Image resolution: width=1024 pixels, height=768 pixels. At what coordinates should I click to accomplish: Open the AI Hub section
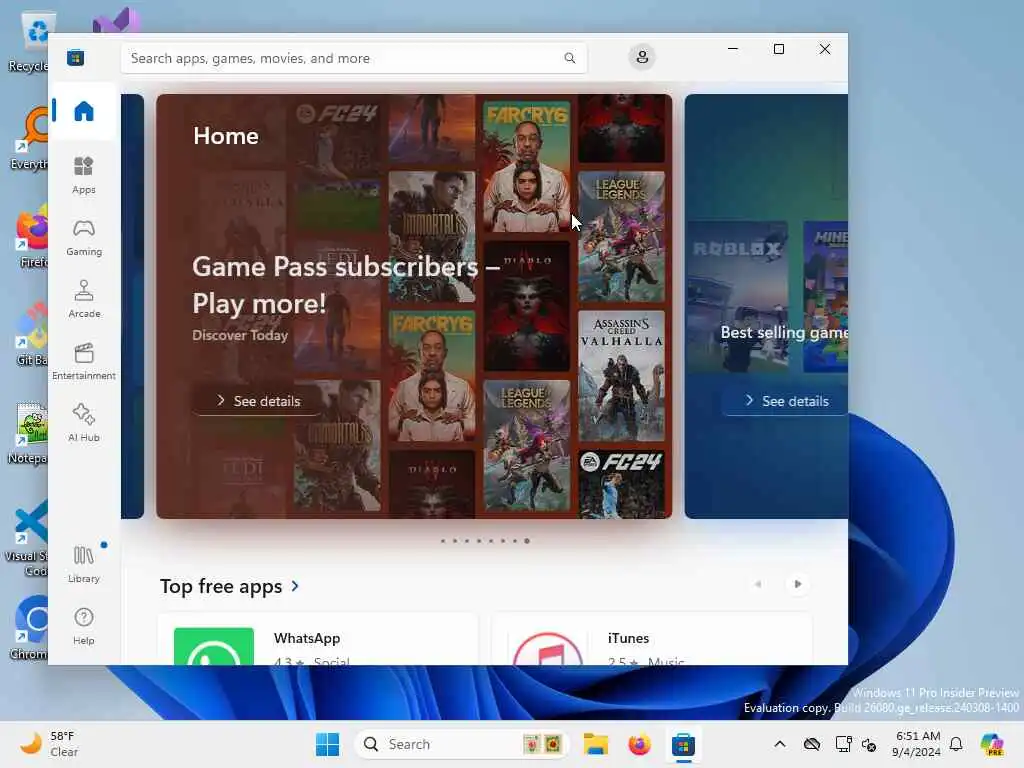(84, 423)
